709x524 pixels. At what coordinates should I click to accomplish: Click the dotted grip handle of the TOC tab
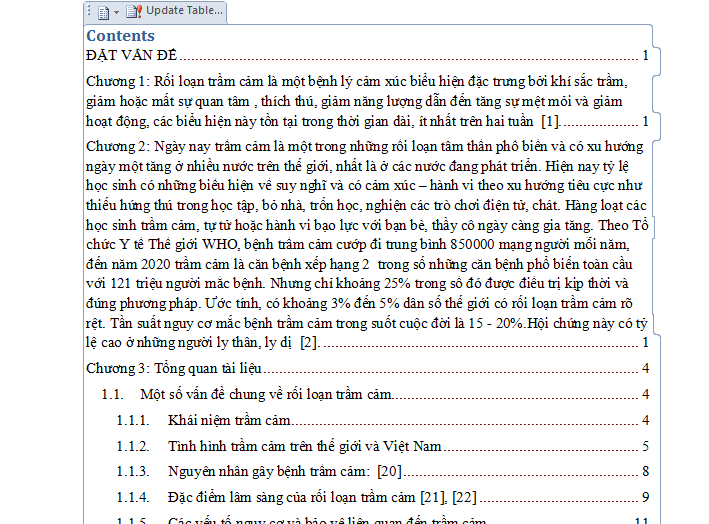pyautogui.click(x=91, y=12)
